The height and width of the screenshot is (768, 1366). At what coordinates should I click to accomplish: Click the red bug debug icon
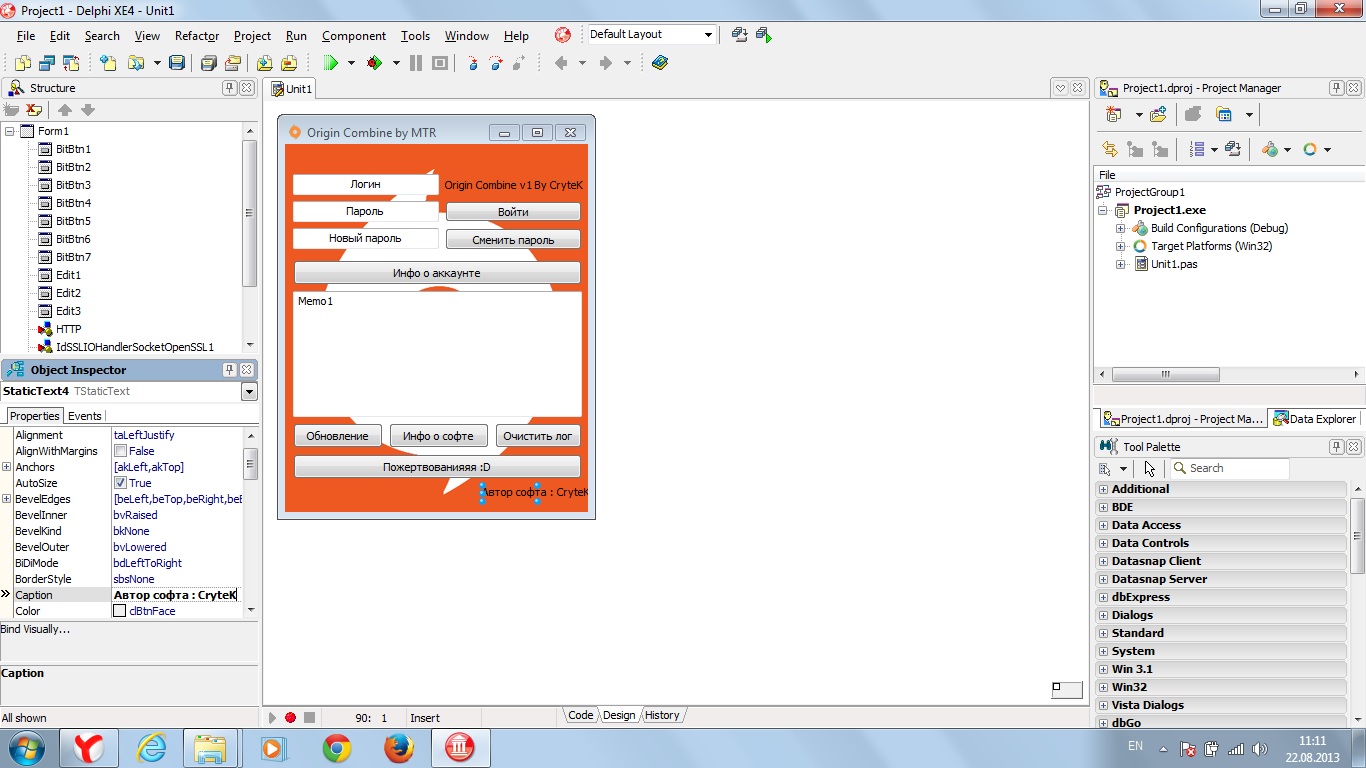pos(374,63)
